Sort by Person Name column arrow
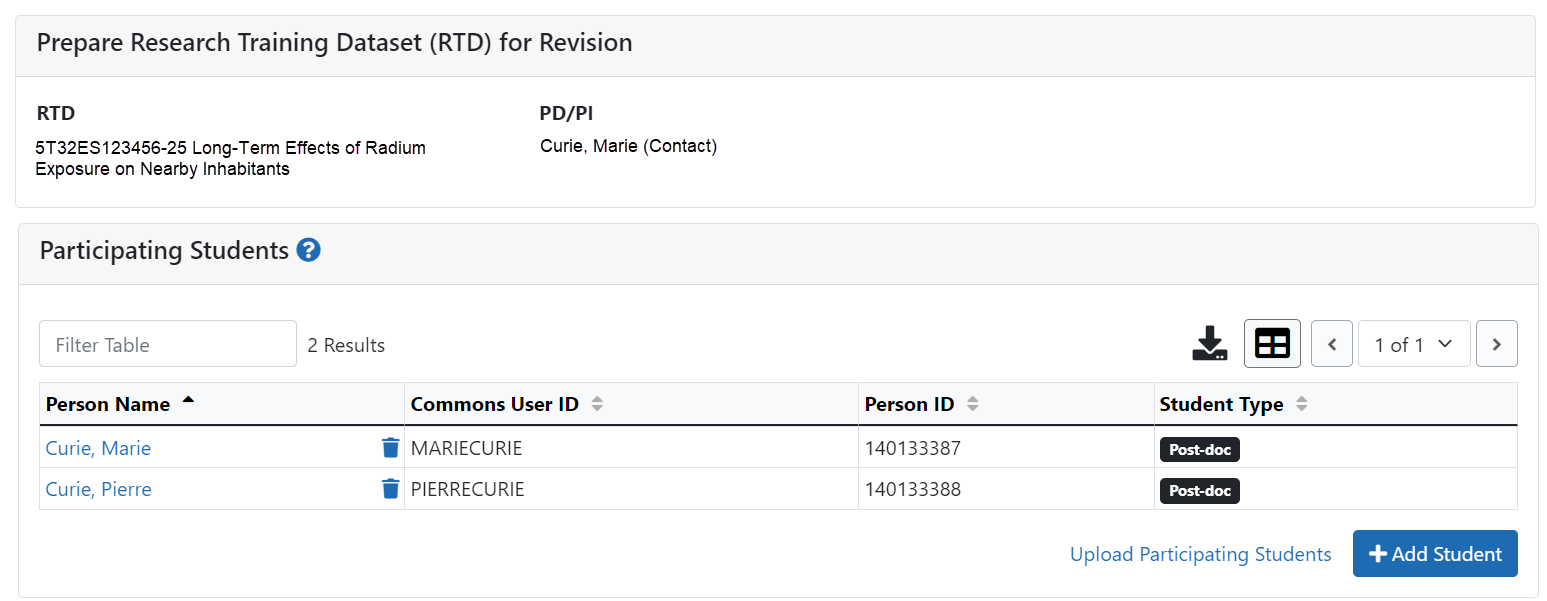This screenshot has height=601, width=1547. (188, 401)
